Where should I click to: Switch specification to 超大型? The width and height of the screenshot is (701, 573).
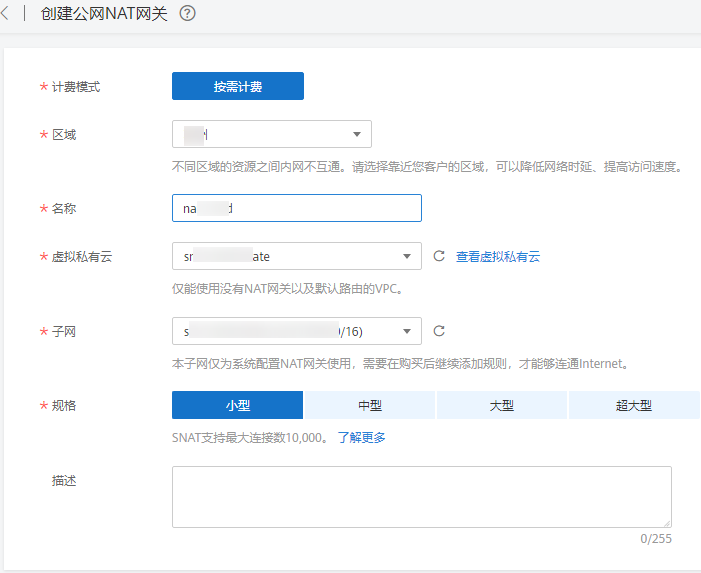[634, 405]
